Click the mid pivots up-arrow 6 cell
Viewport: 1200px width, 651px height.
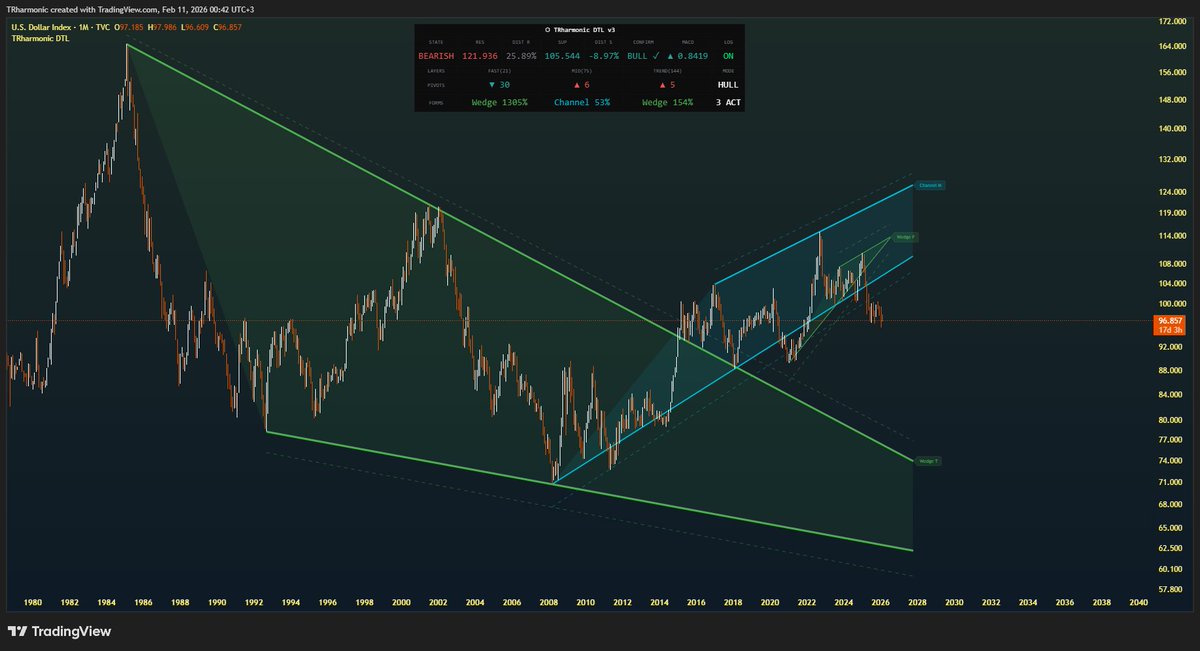click(x=580, y=85)
